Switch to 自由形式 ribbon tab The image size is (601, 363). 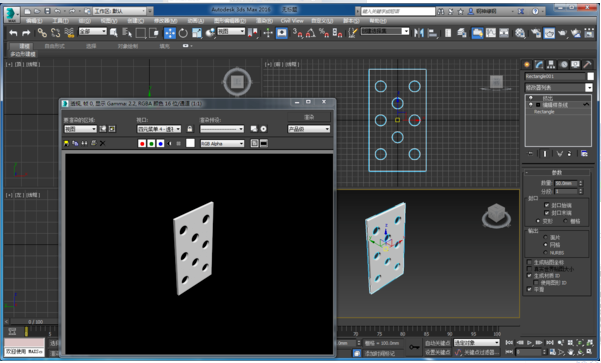point(54,46)
